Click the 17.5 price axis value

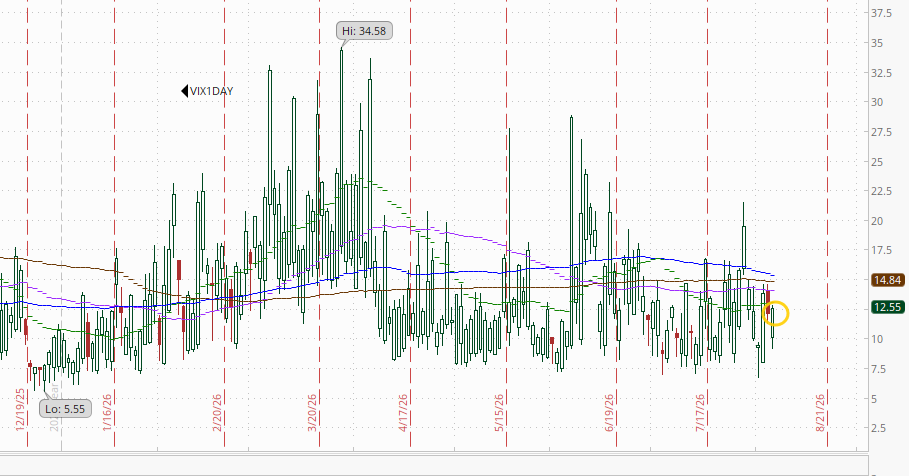coord(882,250)
